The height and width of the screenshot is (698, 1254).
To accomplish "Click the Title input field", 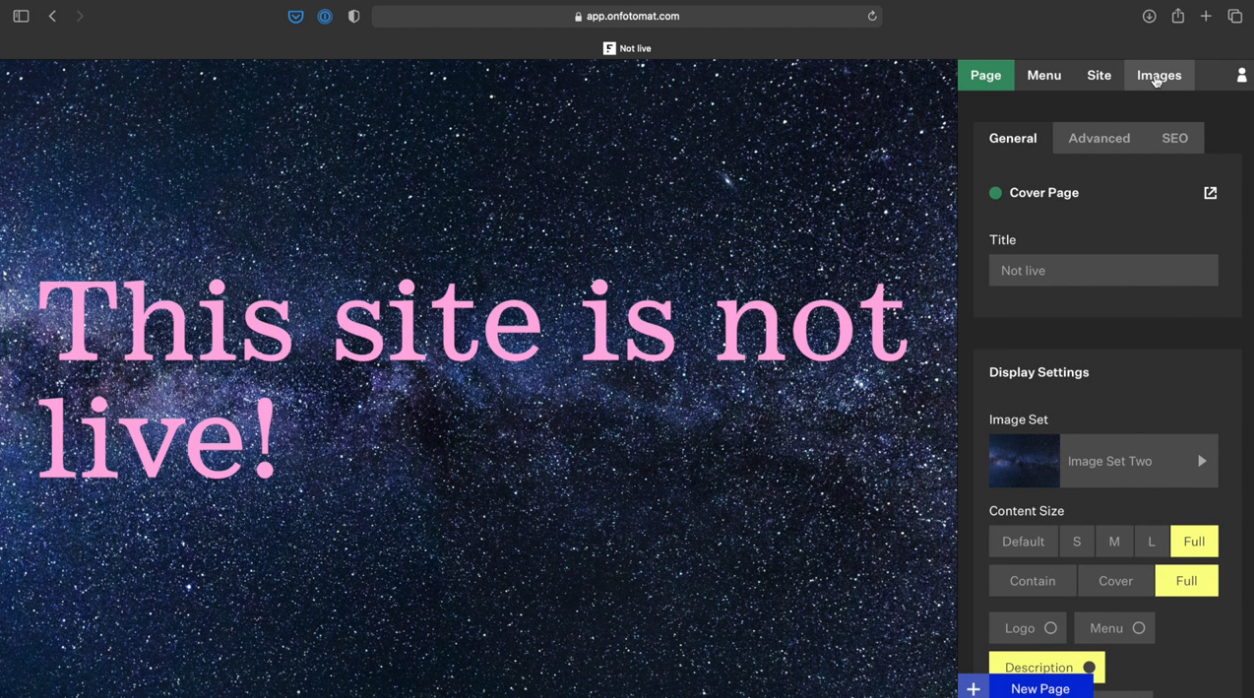I will coord(1103,271).
